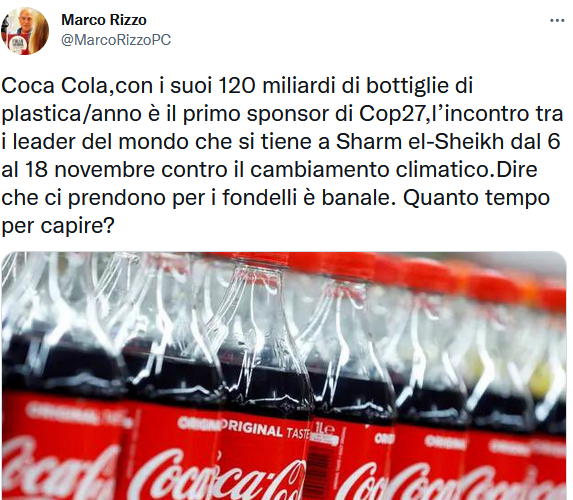
Task: Click 'bottiglie di' at end of first line
Action: click(x=420, y=86)
